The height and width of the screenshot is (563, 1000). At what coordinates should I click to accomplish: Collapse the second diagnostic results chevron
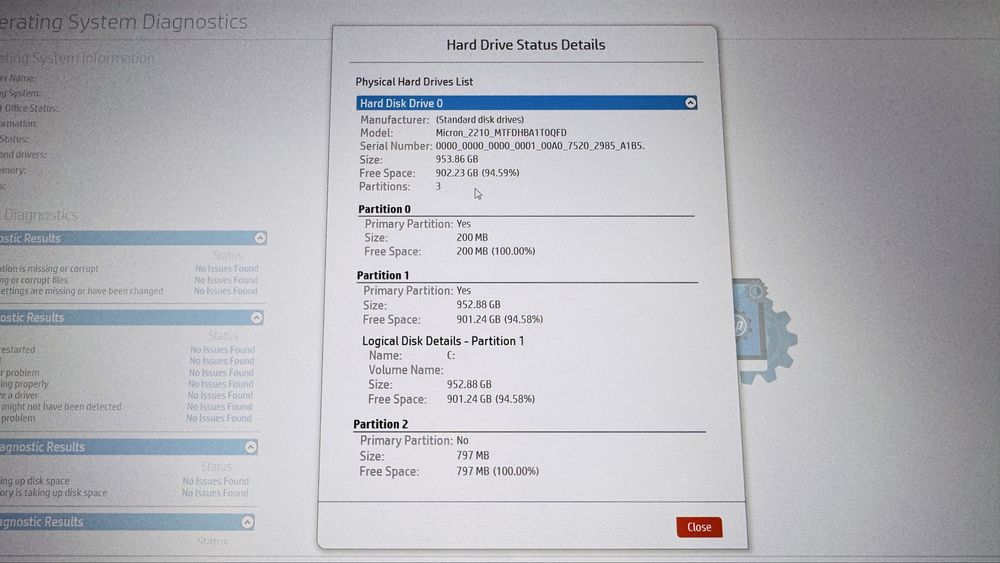[x=256, y=318]
